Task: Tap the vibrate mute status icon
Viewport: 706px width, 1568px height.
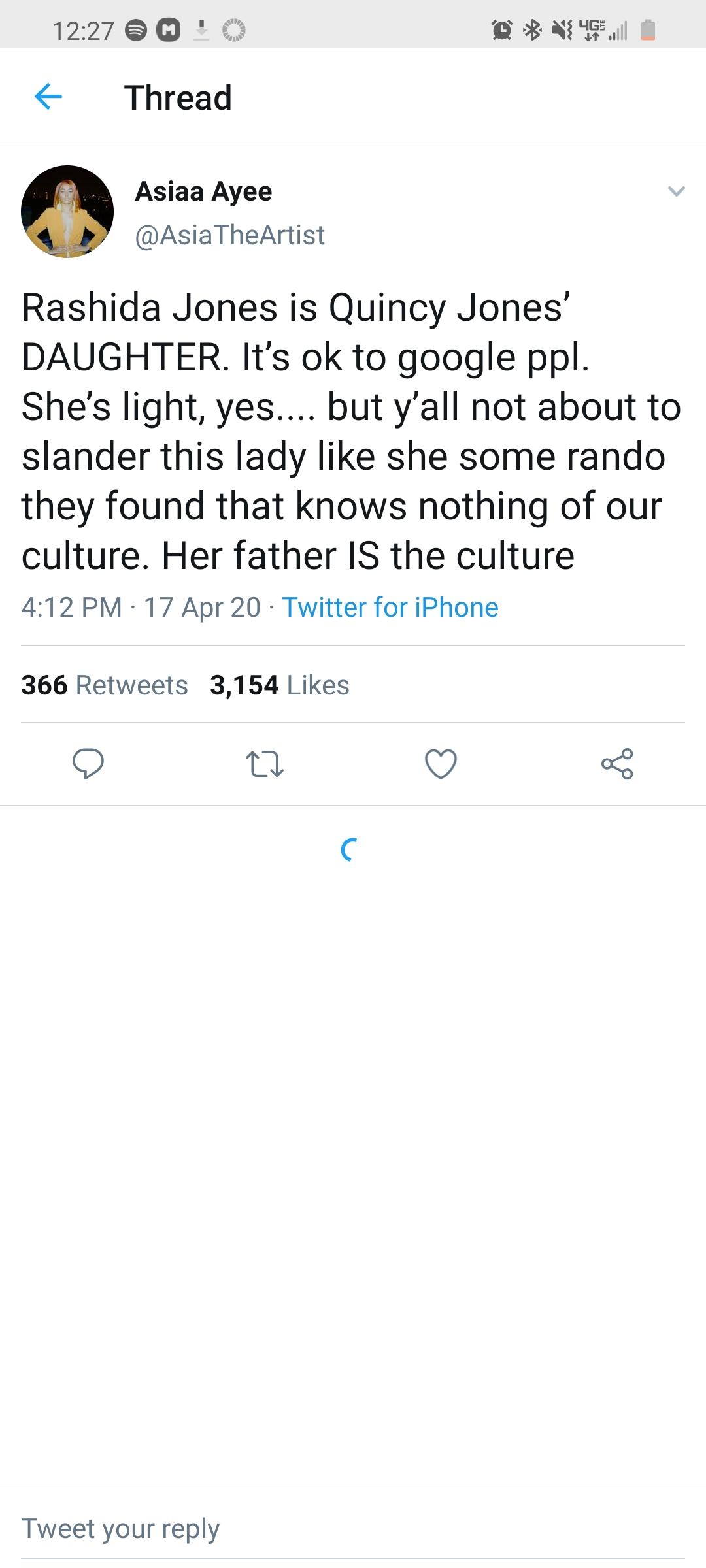Action: point(562,30)
